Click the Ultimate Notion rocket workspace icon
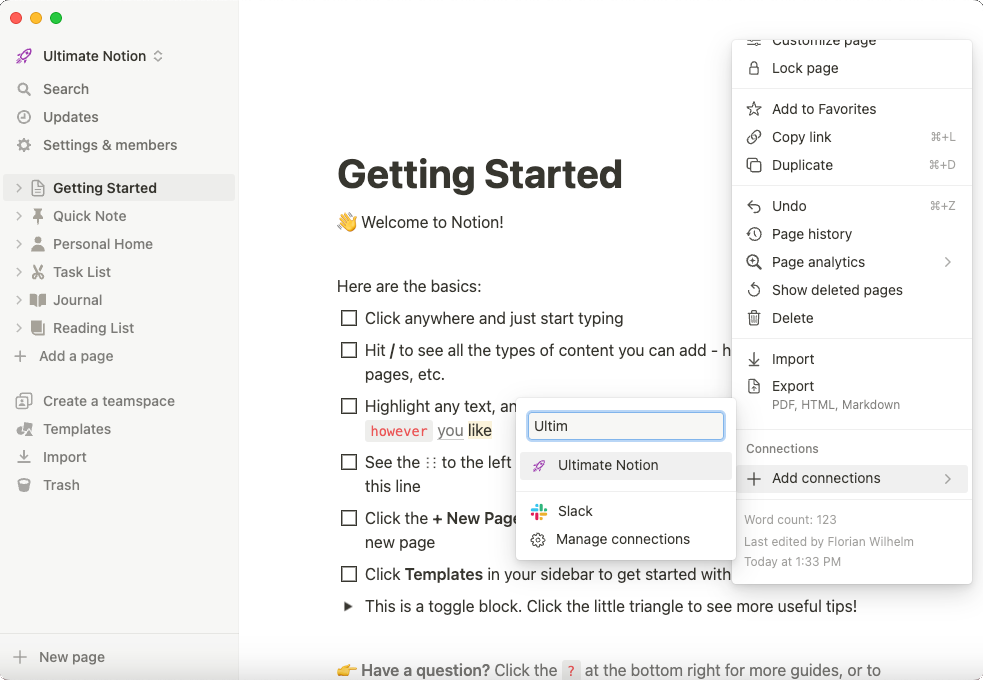 point(24,56)
